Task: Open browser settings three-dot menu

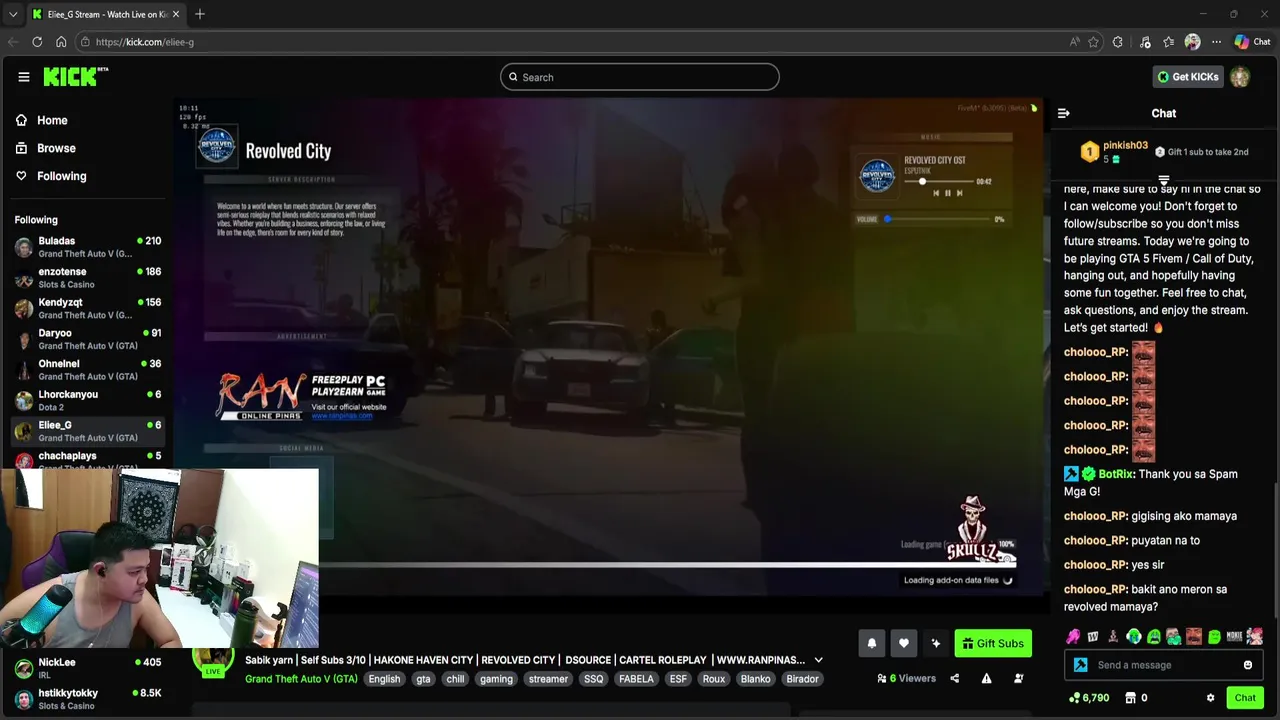Action: click(1216, 42)
